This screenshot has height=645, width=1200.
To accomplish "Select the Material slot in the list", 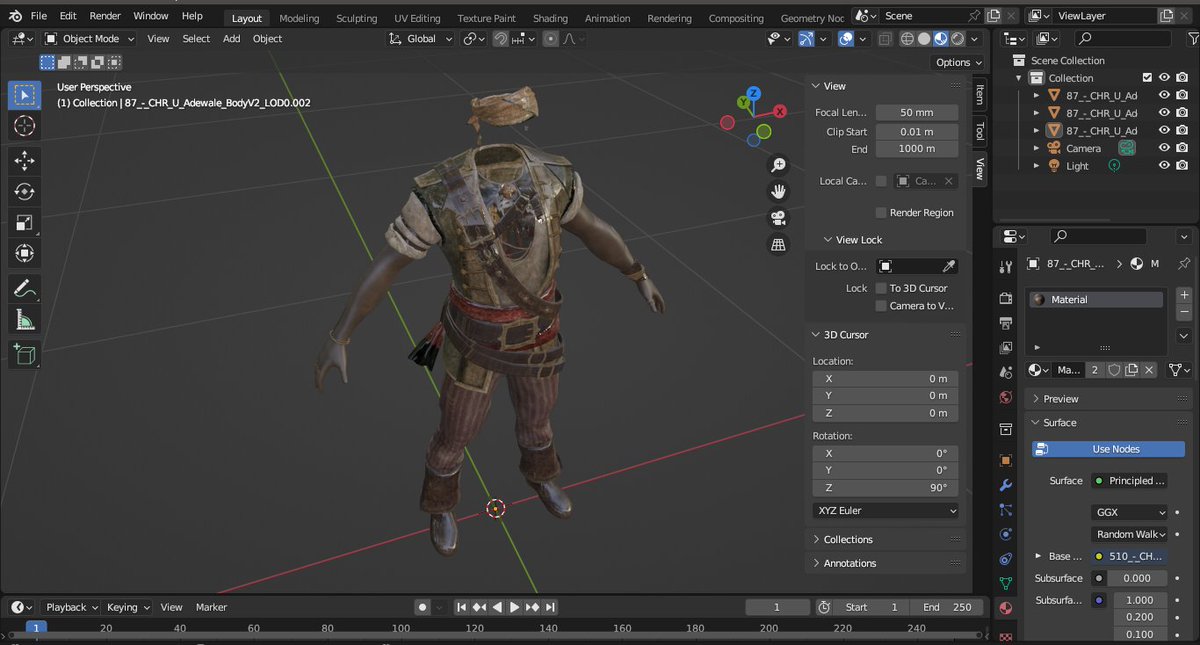I will click(x=1096, y=299).
